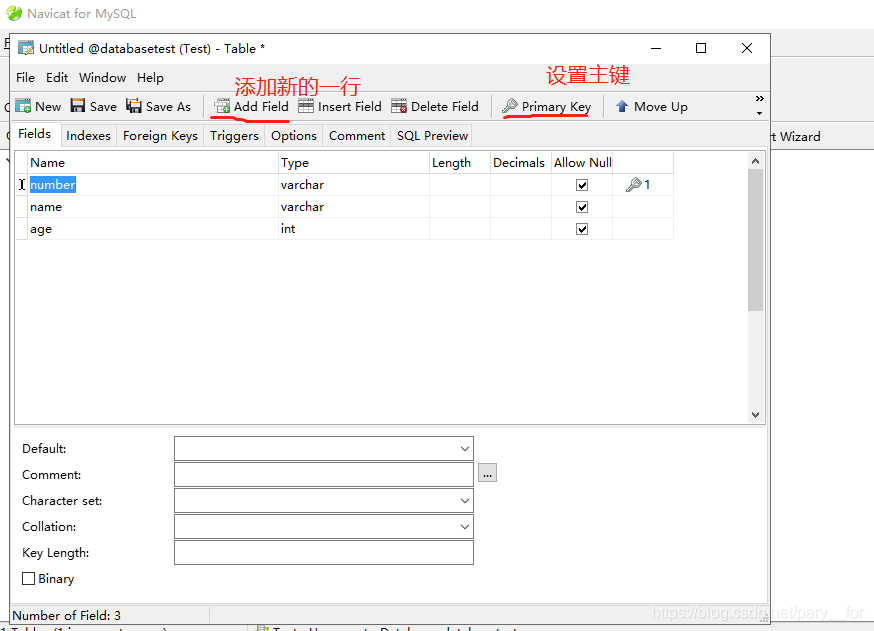Toggle Allow Null for the age field
Screen dimensions: 874x631
coord(582,229)
